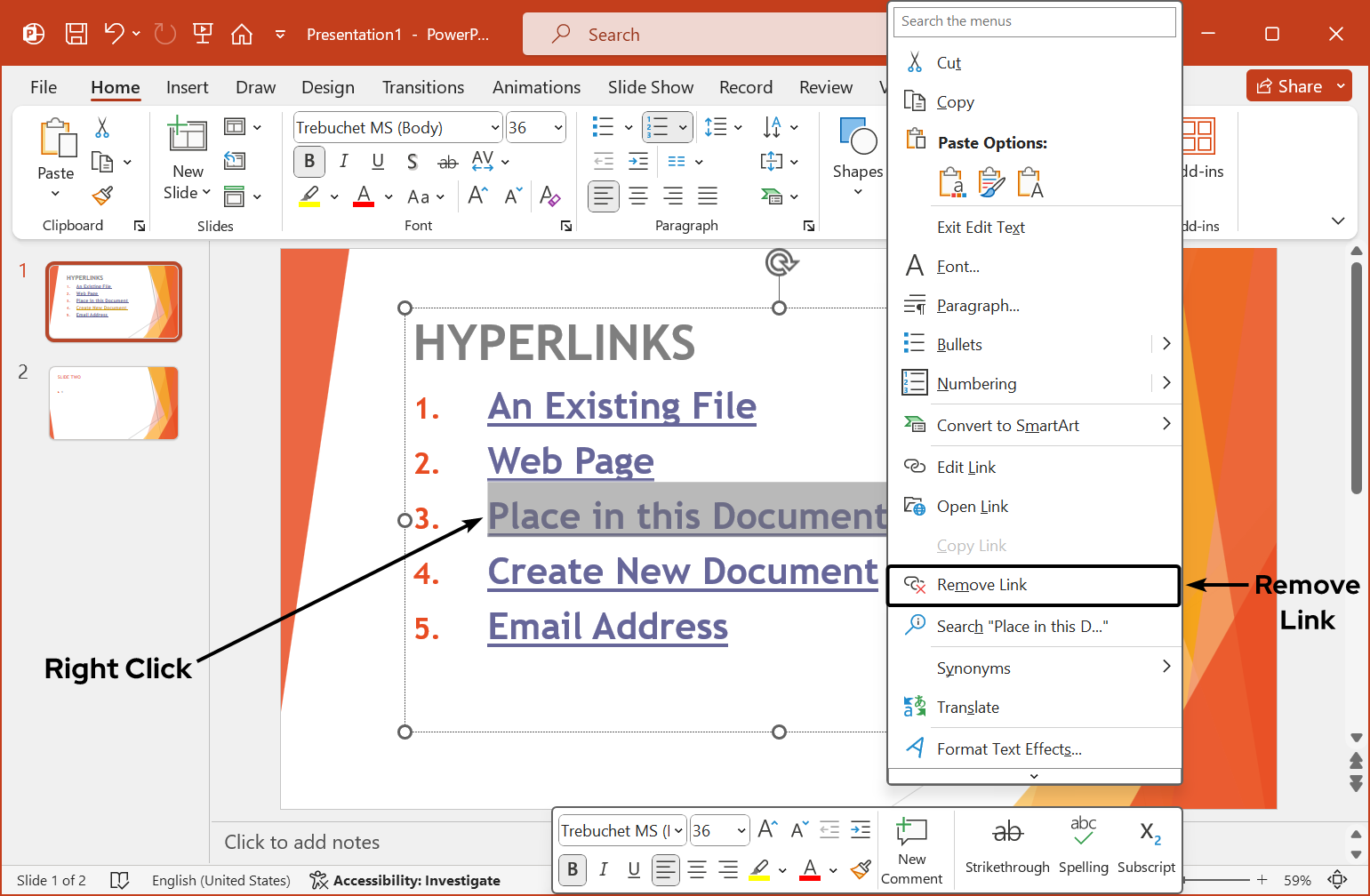Apply yellow text highlight color

[x=310, y=196]
